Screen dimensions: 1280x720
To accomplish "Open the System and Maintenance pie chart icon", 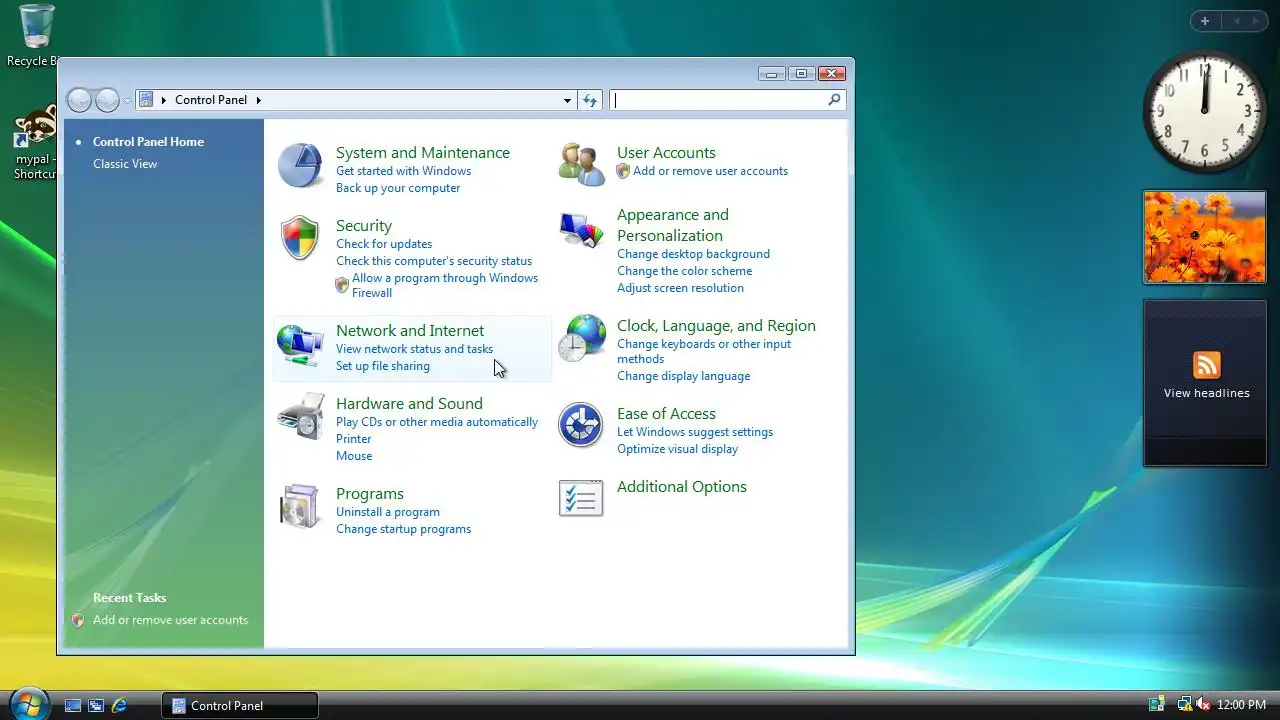I will click(300, 165).
